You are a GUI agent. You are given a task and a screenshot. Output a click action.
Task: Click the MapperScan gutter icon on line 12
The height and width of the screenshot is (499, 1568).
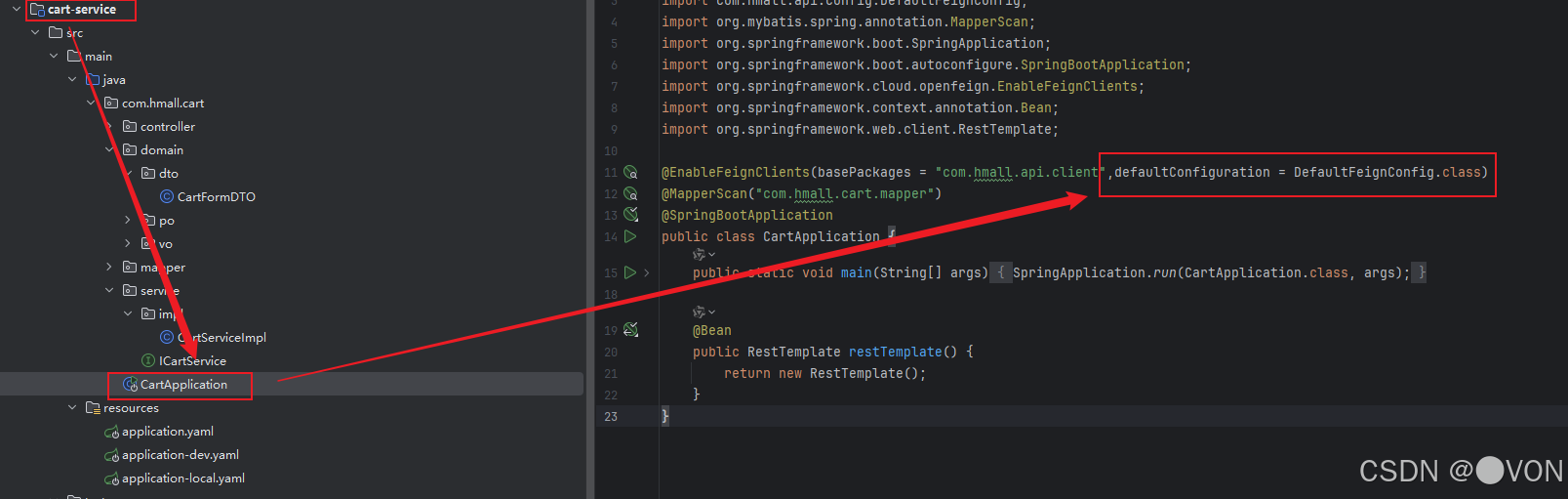[630, 193]
